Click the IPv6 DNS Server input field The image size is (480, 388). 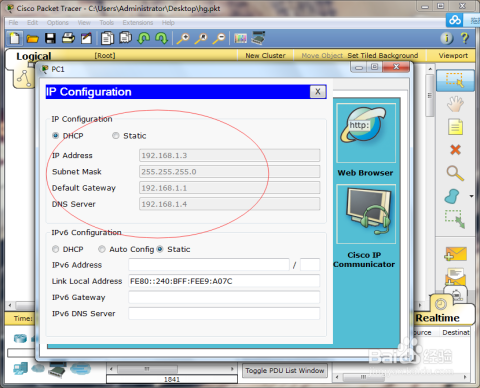(x=224, y=314)
